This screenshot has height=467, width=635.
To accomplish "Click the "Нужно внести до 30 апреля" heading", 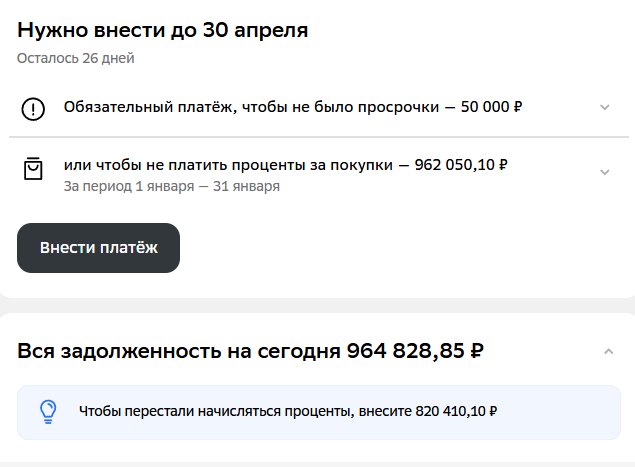I will 162,30.
